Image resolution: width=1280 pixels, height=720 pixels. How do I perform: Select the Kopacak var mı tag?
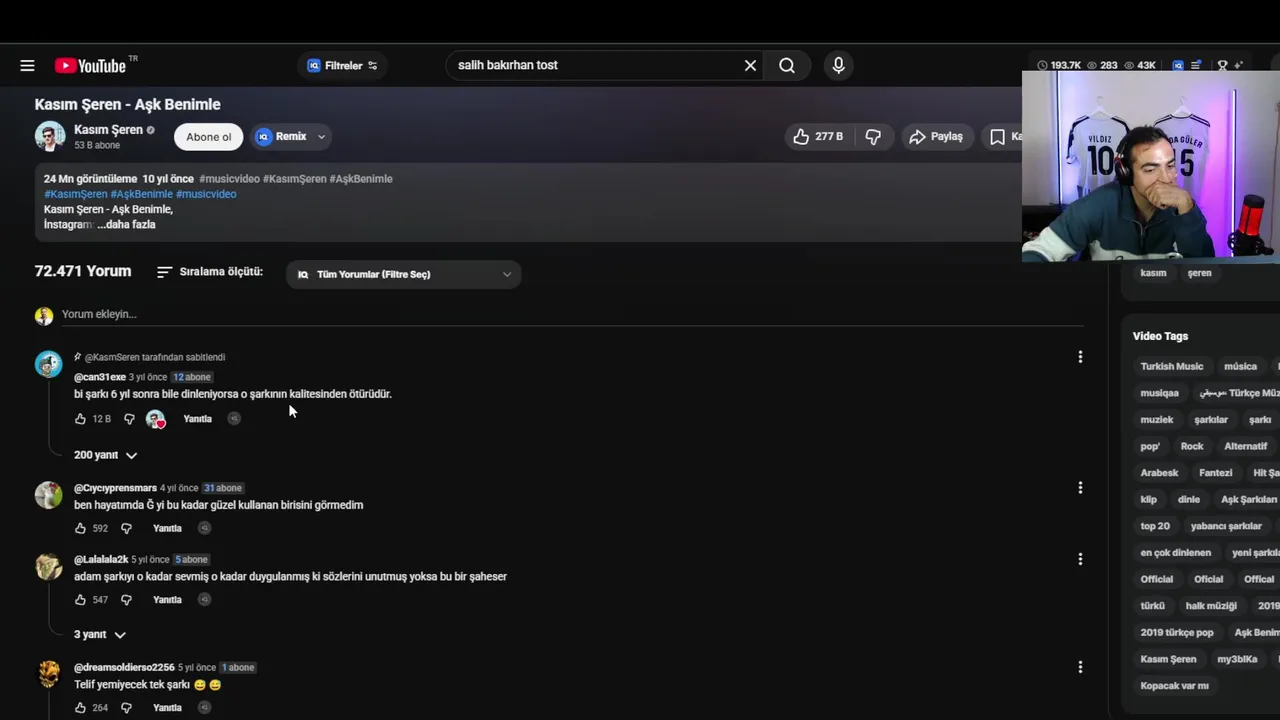coord(1175,686)
